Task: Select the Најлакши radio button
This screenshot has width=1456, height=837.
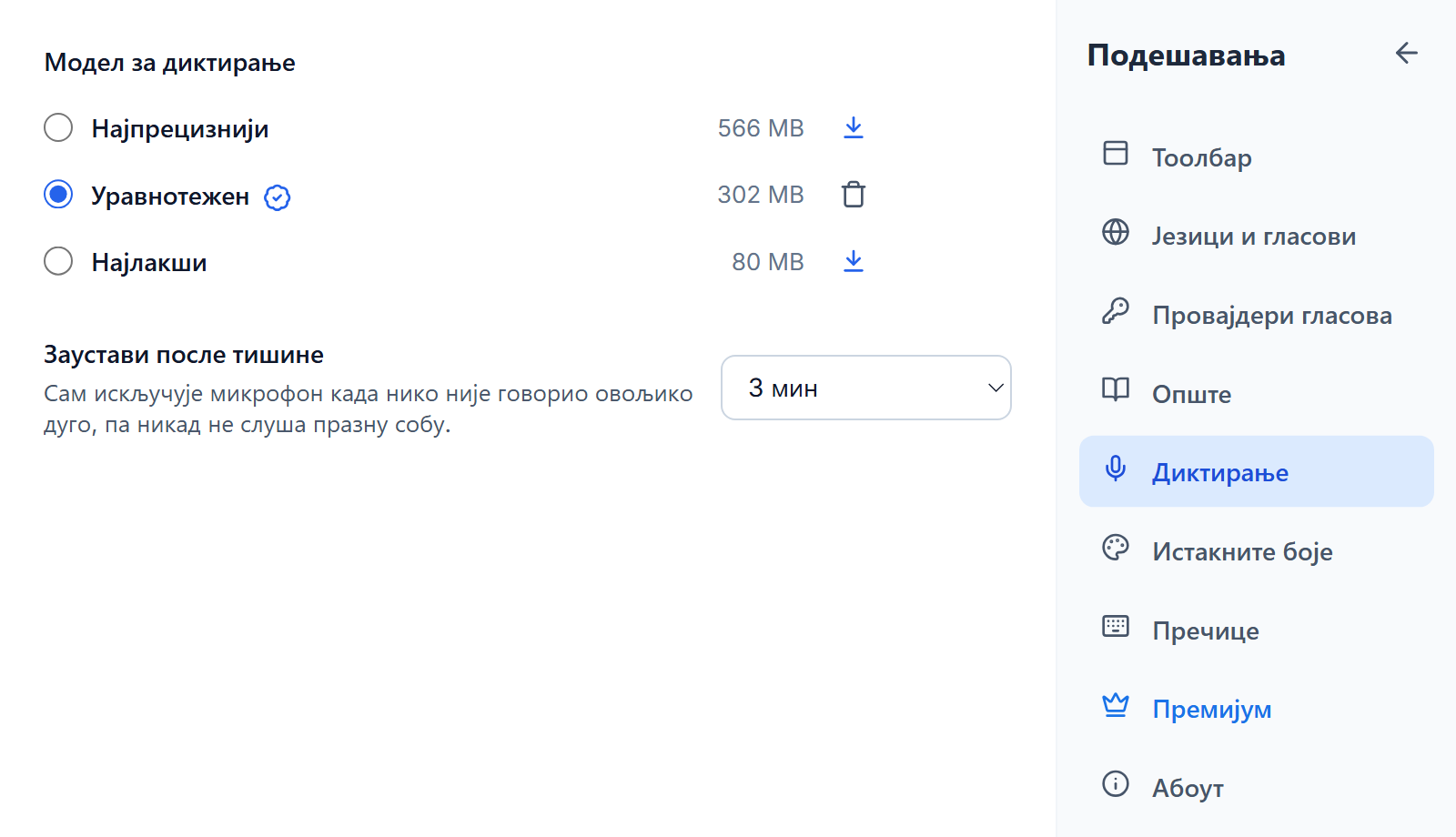Action: pos(58,261)
